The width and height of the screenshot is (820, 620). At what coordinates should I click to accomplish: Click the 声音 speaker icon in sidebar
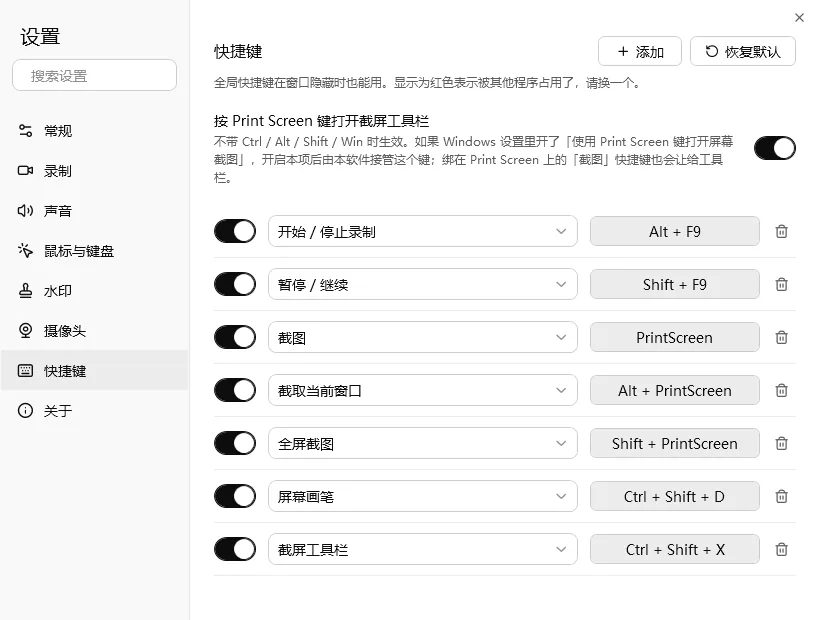click(25, 211)
